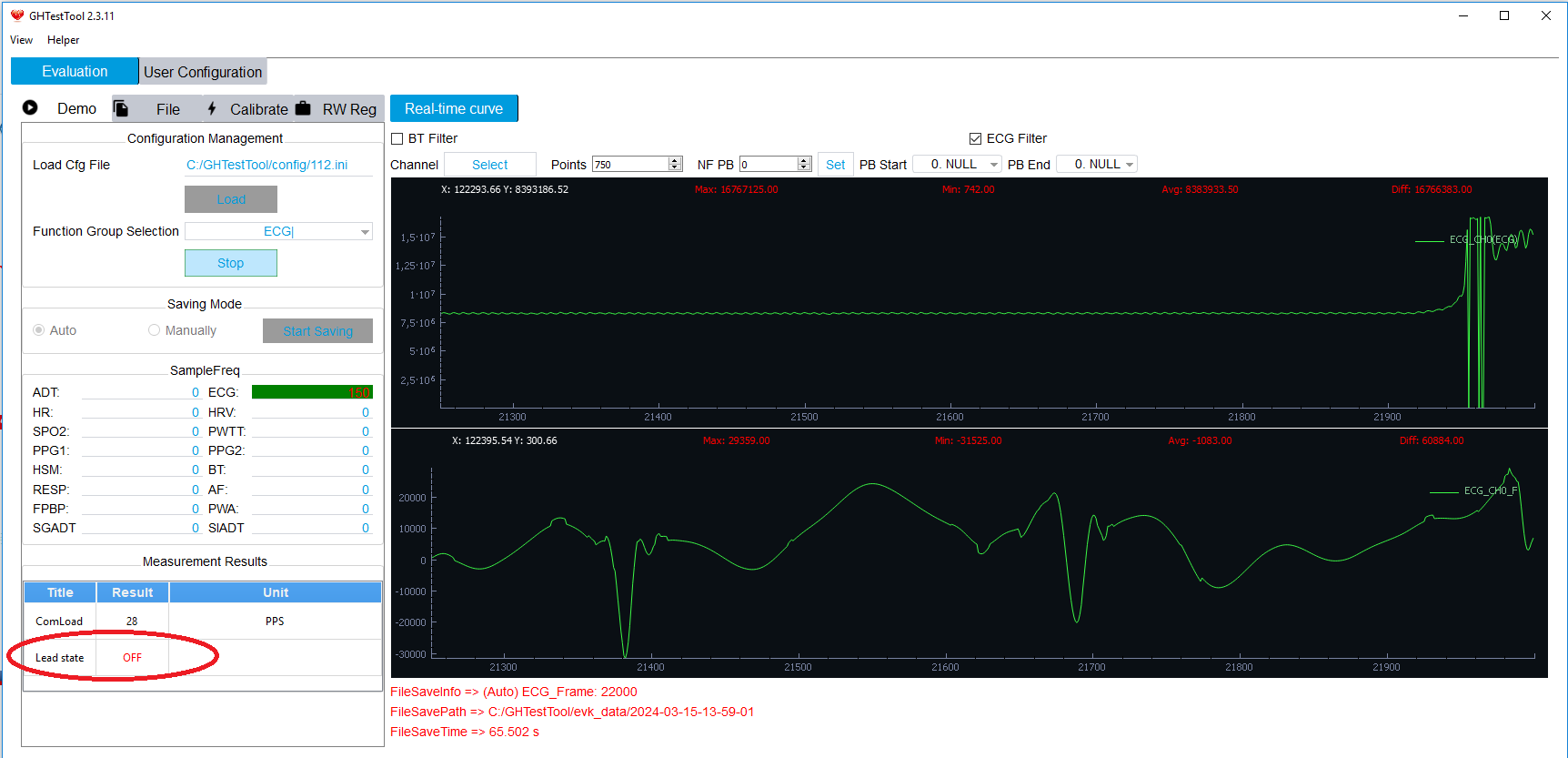1568x758 pixels.
Task: Open the PB Start dropdown
Action: click(993, 165)
